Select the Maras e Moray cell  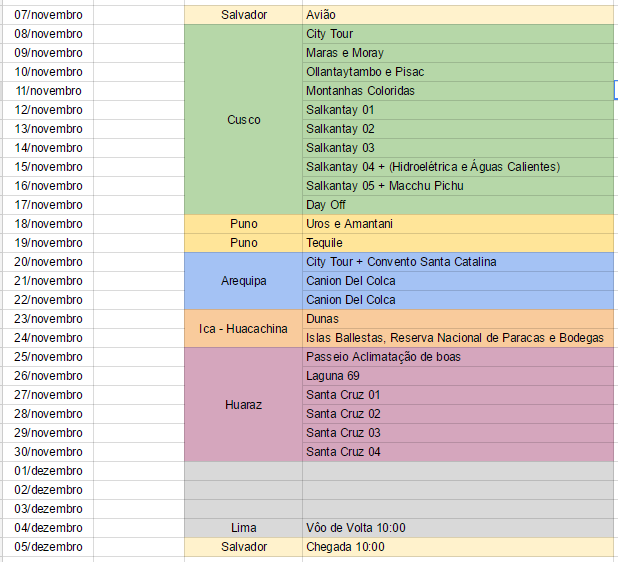[457, 53]
